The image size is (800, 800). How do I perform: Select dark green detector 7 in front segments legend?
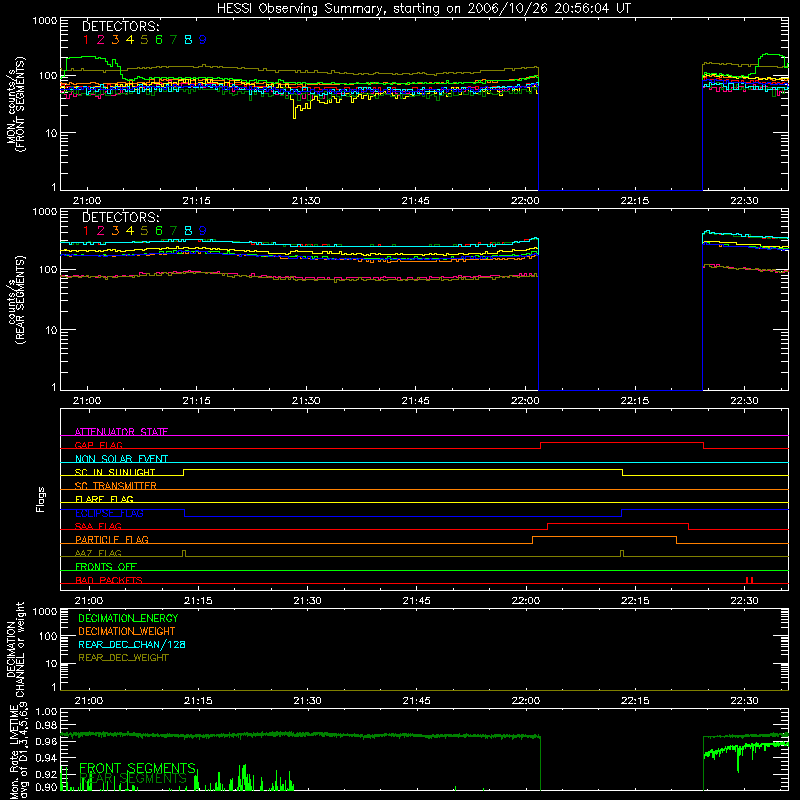coord(173,39)
